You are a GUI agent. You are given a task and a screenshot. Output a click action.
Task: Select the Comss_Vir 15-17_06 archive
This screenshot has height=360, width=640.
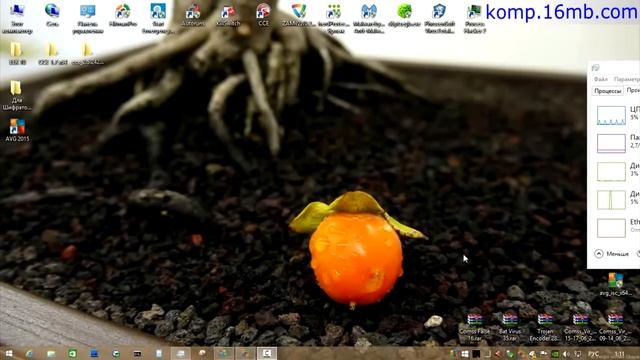pos(580,327)
